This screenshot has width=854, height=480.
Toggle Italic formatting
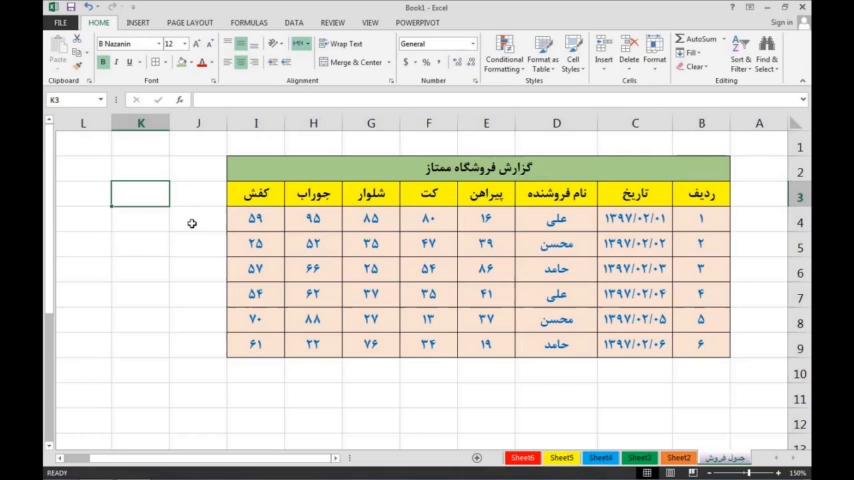116,62
